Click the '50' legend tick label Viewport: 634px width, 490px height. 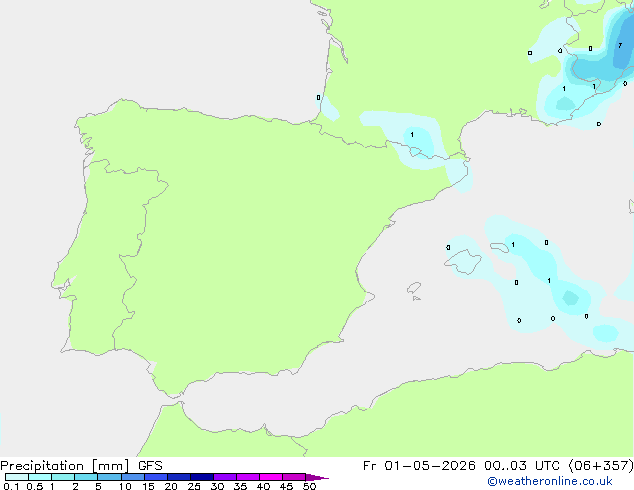point(309,486)
